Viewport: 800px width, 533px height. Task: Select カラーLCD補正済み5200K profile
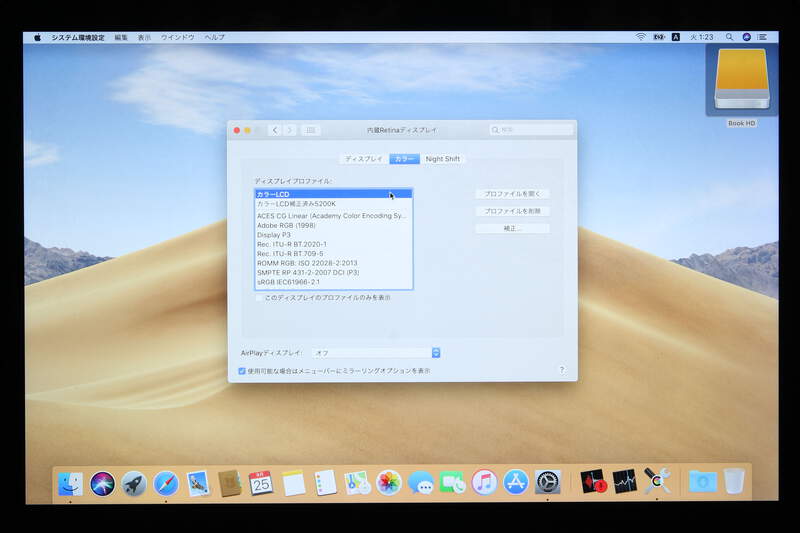[334, 204]
